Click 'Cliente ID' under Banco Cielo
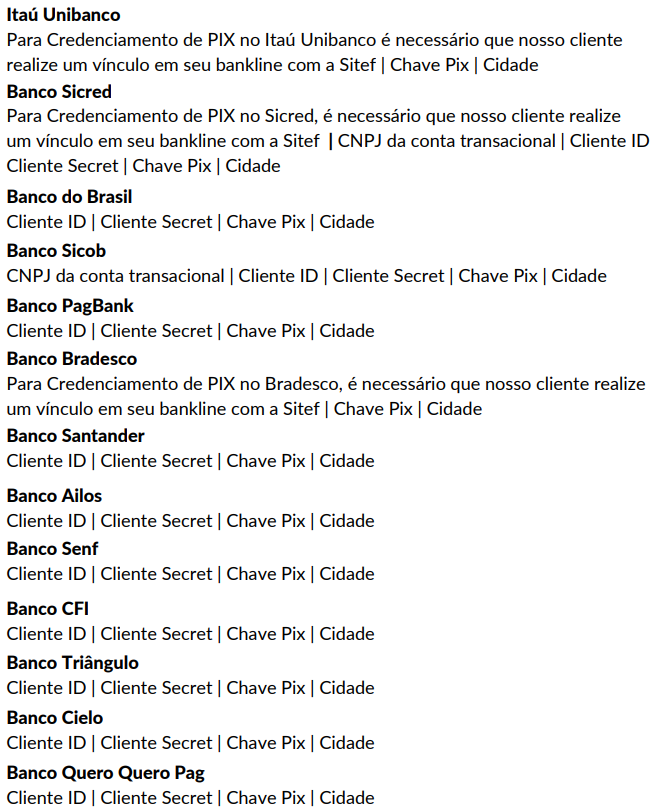 46,743
